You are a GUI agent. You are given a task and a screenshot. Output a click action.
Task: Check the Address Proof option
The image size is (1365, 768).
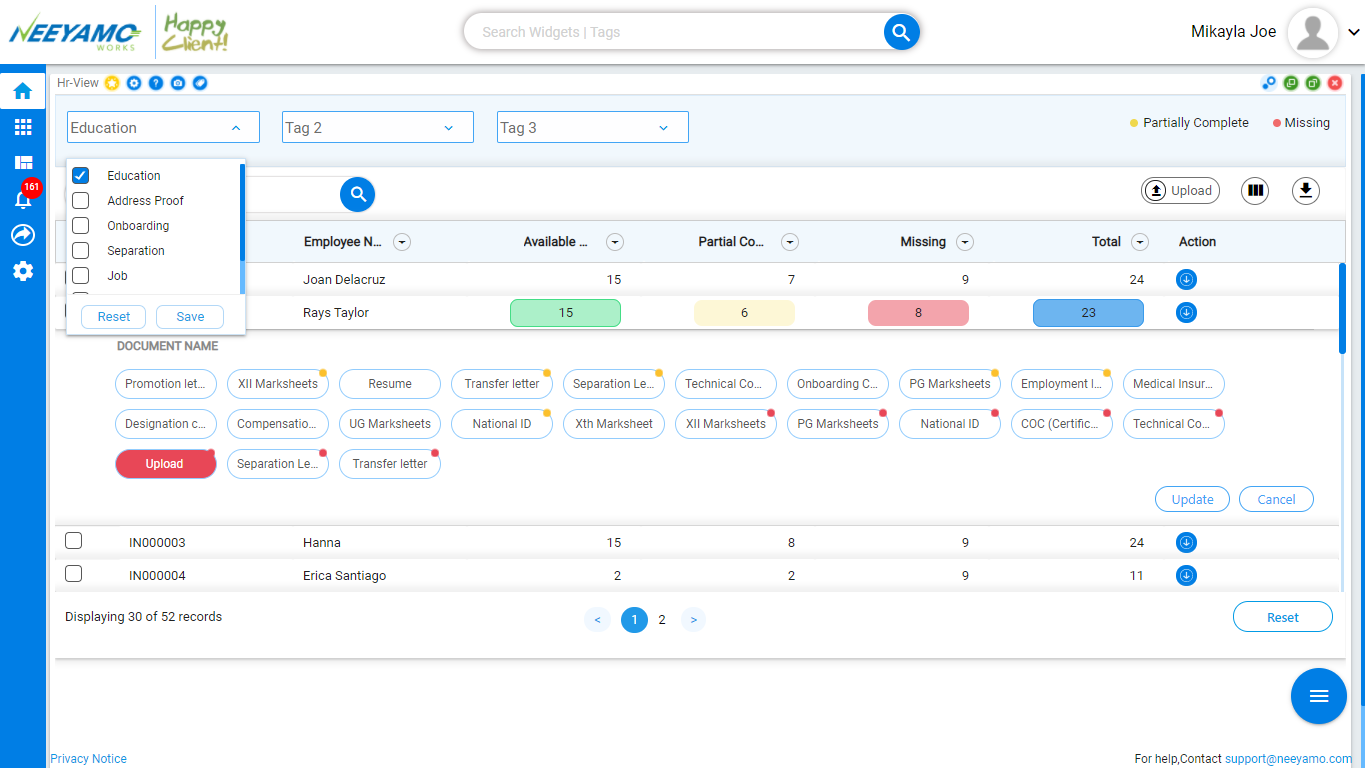pos(81,200)
